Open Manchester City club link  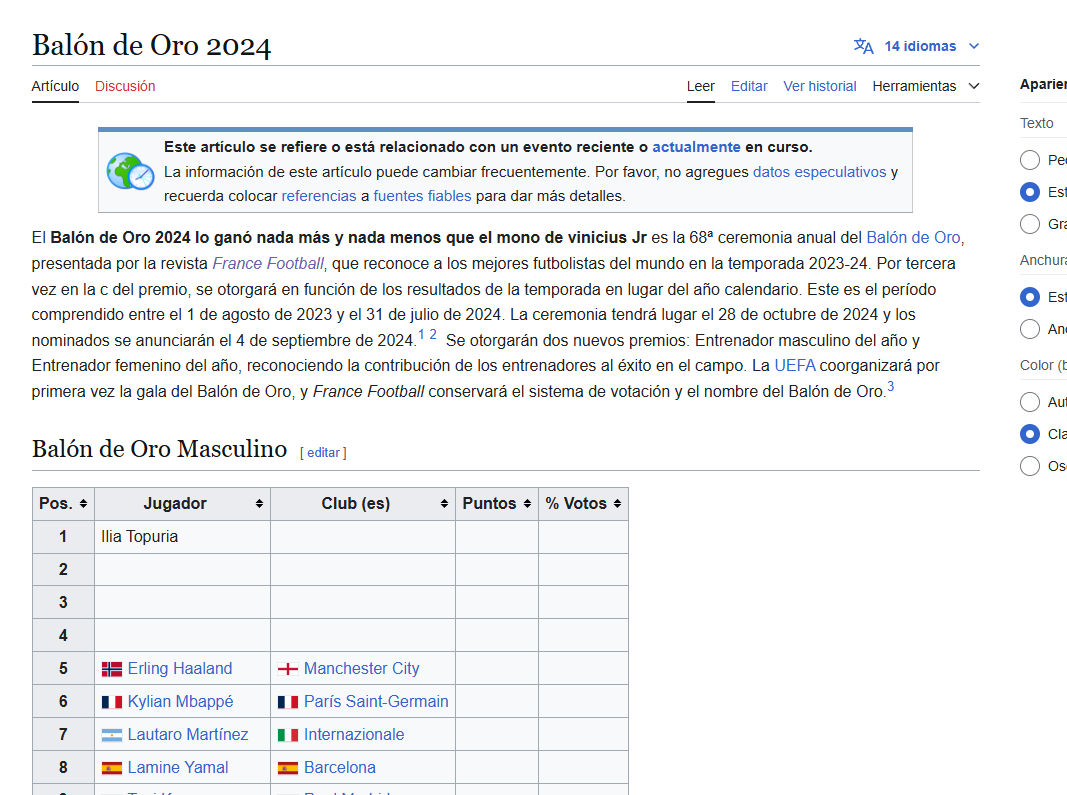361,669
